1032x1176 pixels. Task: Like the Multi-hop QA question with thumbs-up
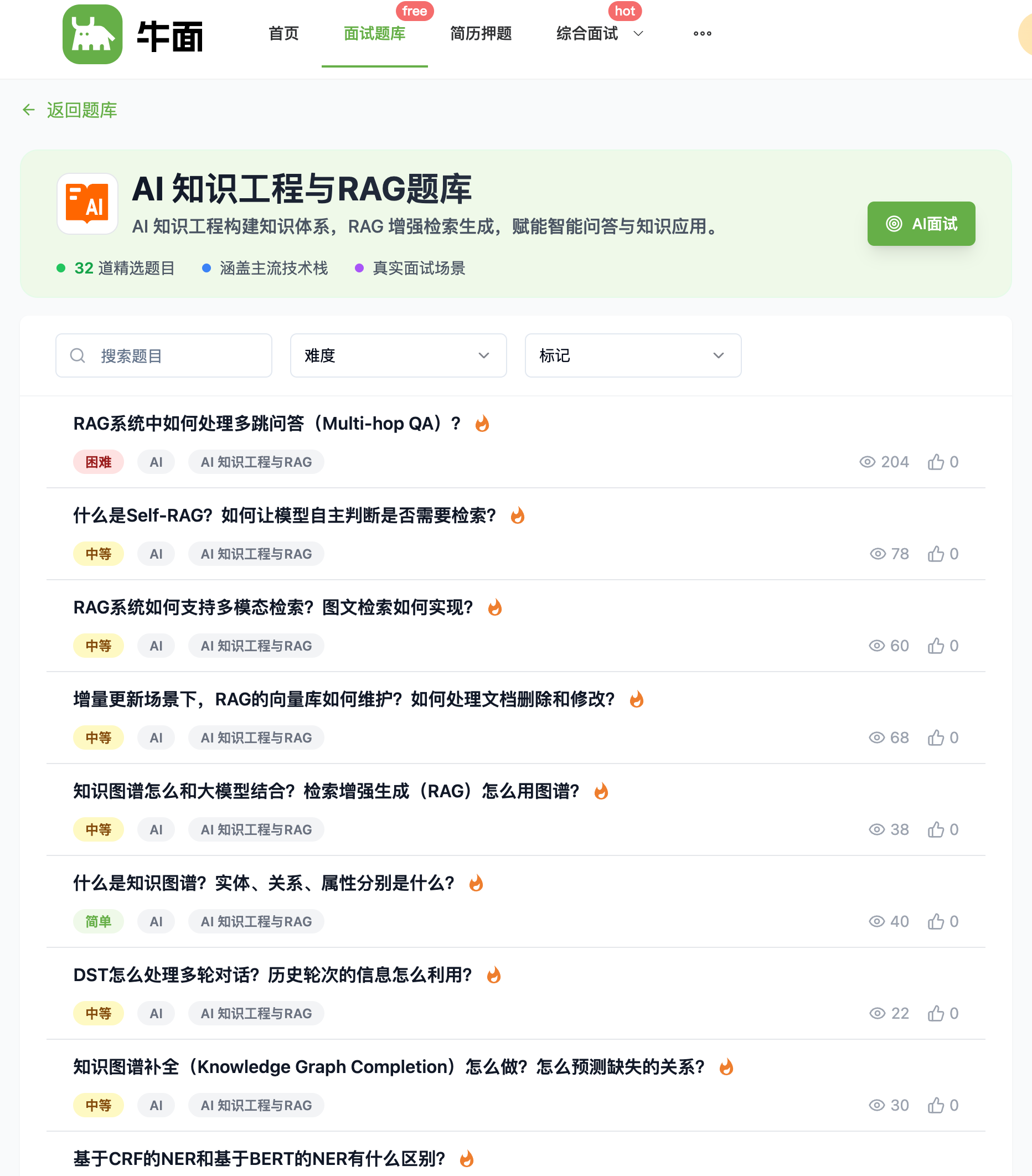click(935, 462)
